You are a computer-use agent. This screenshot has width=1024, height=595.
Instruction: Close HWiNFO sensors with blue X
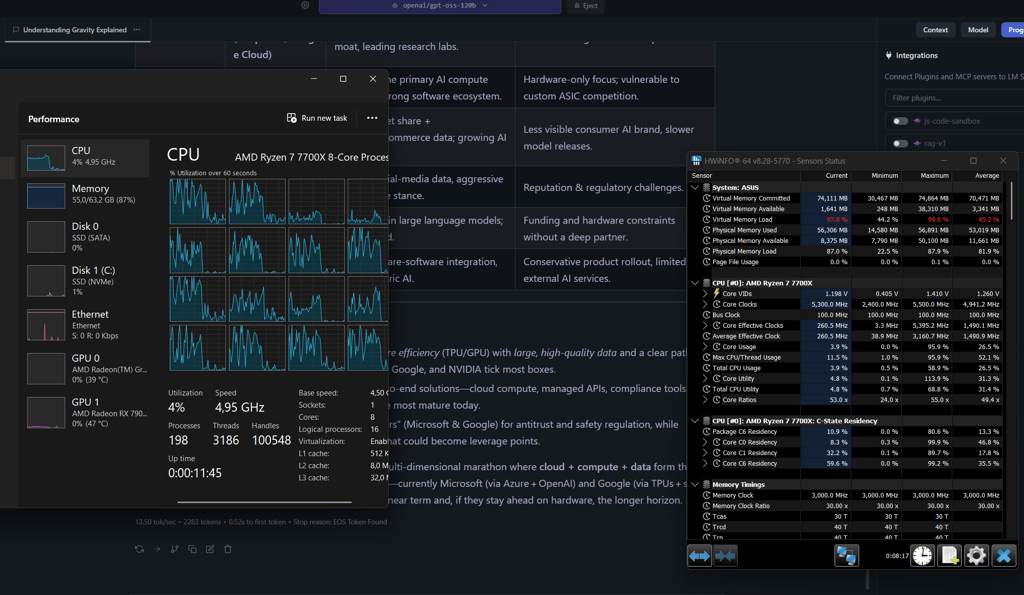click(x=1004, y=556)
